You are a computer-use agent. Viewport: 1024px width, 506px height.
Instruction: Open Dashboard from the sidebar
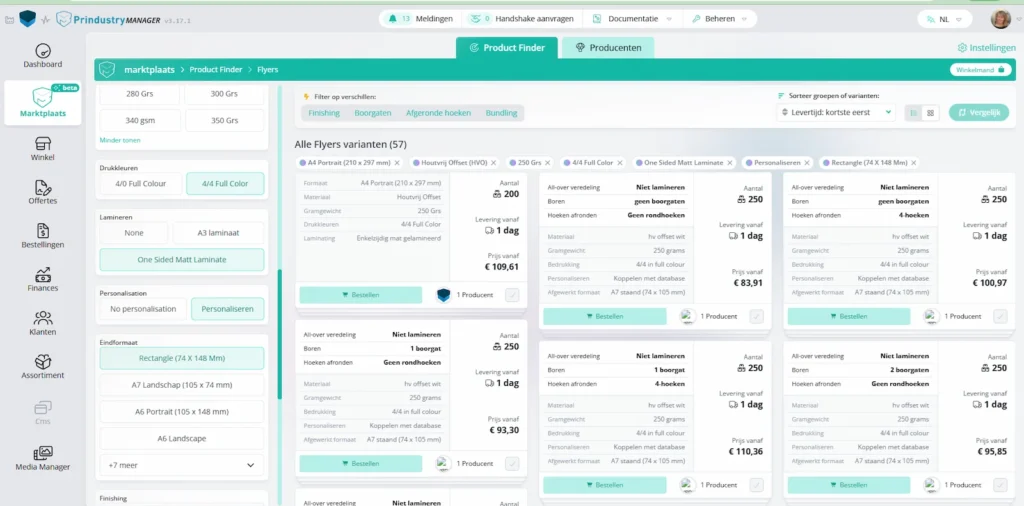[42, 56]
